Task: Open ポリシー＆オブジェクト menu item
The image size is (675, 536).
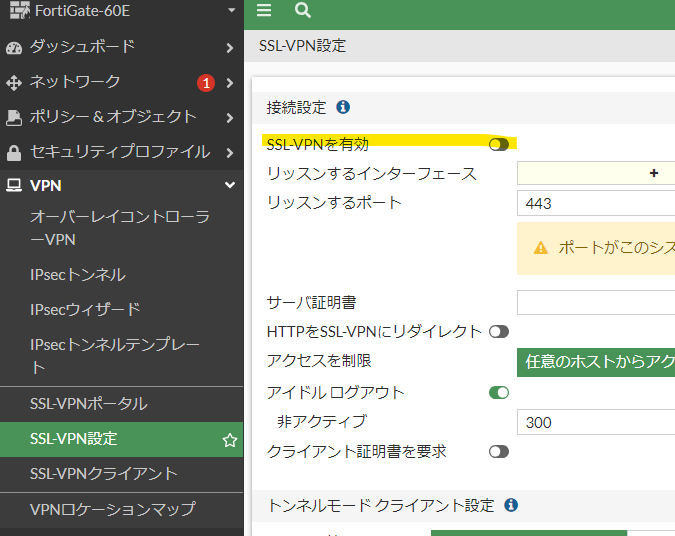Action: click(113, 117)
